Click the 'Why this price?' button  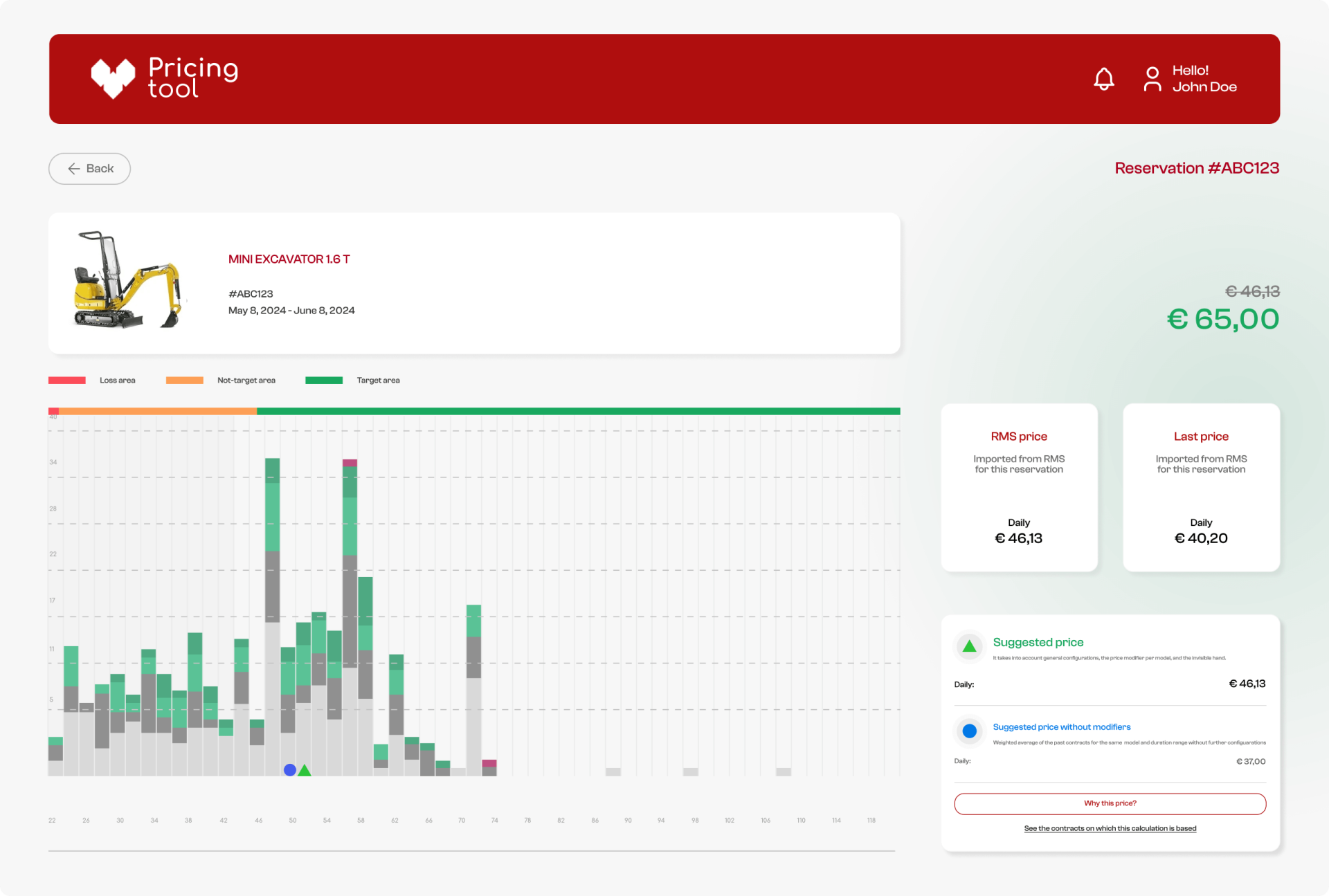(x=1110, y=803)
